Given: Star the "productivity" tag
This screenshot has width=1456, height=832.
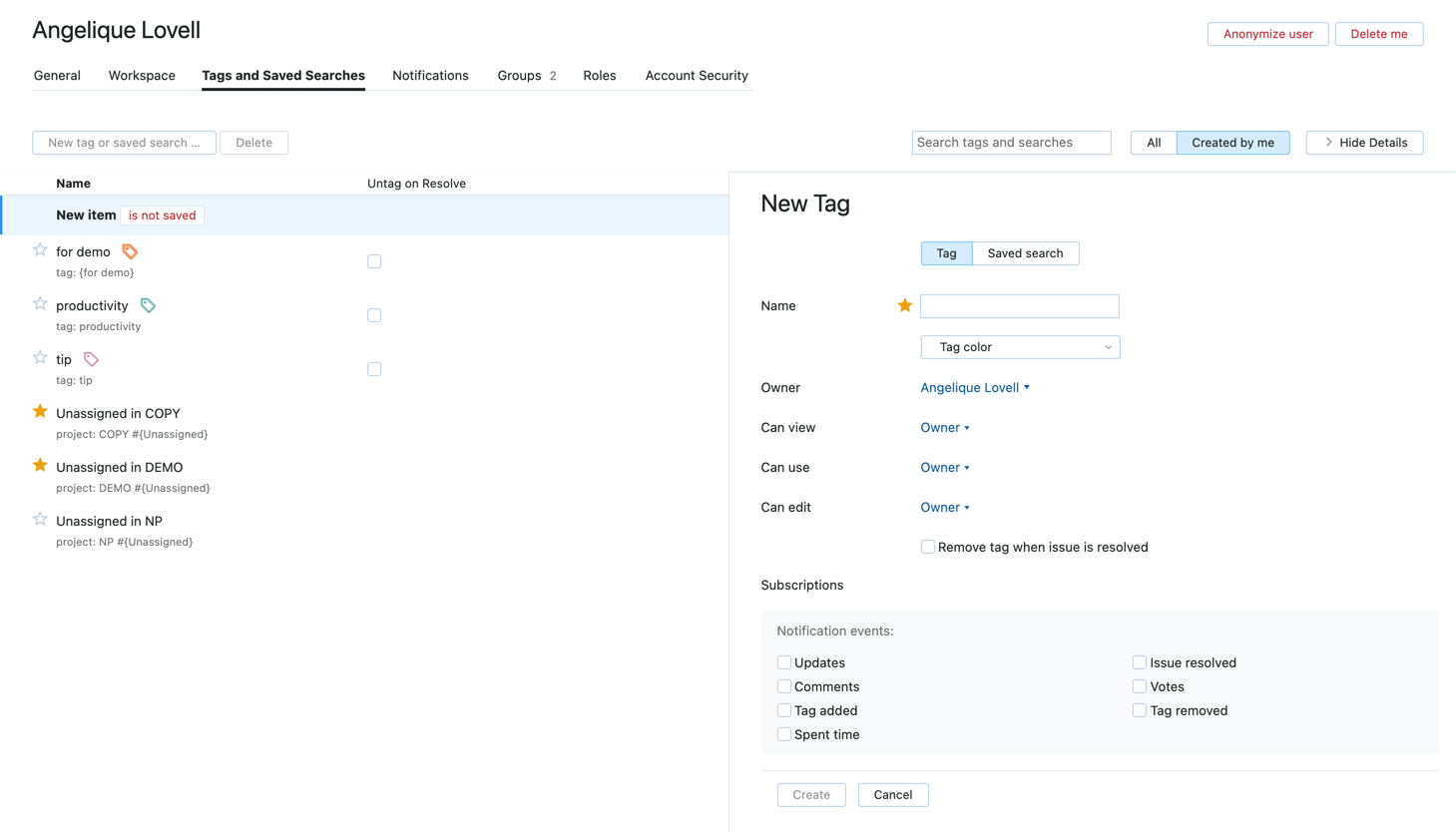Looking at the screenshot, I should (40, 304).
